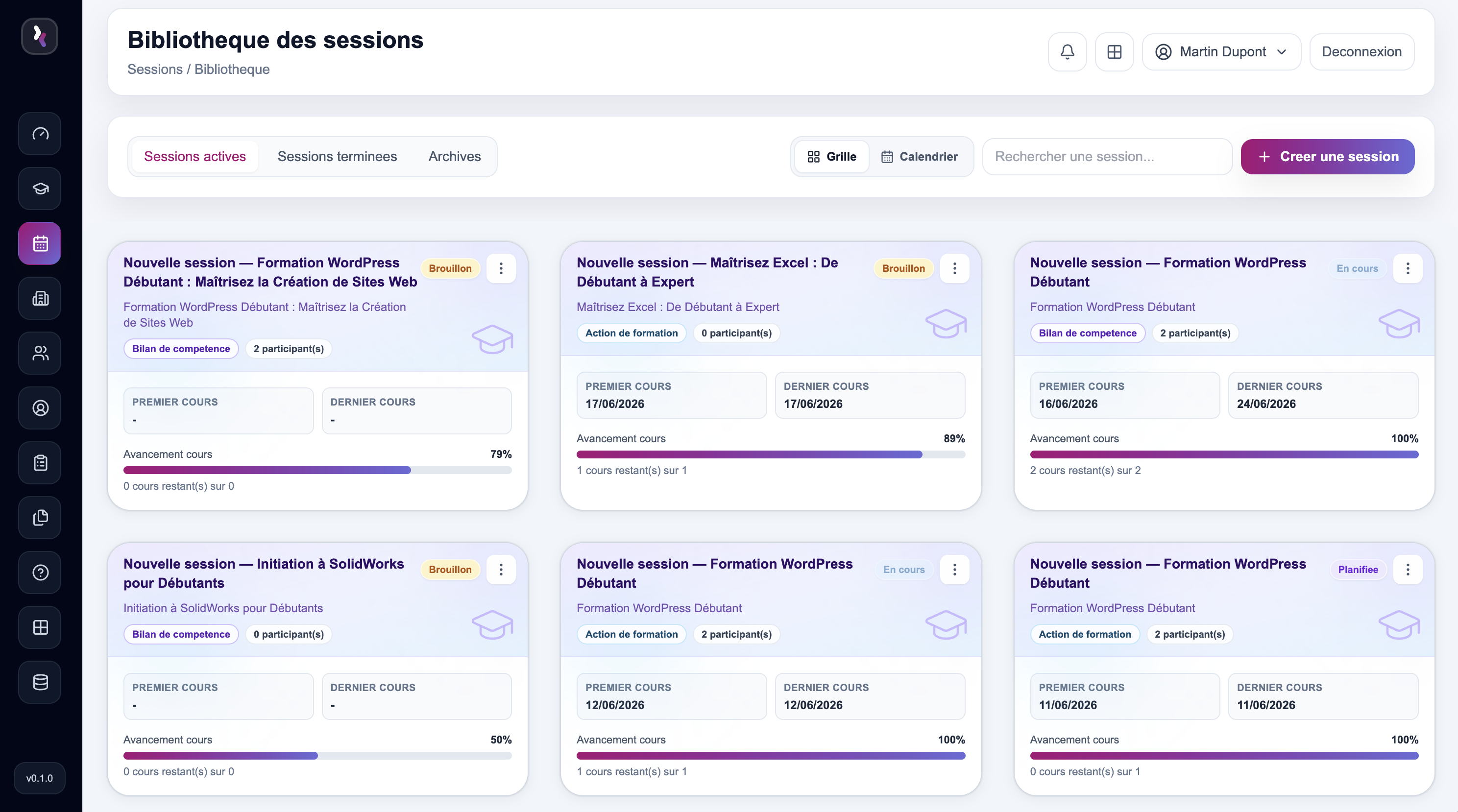Open the graduation cap formations icon in sidebar
Viewport: 1458px width, 812px height.
(x=40, y=189)
